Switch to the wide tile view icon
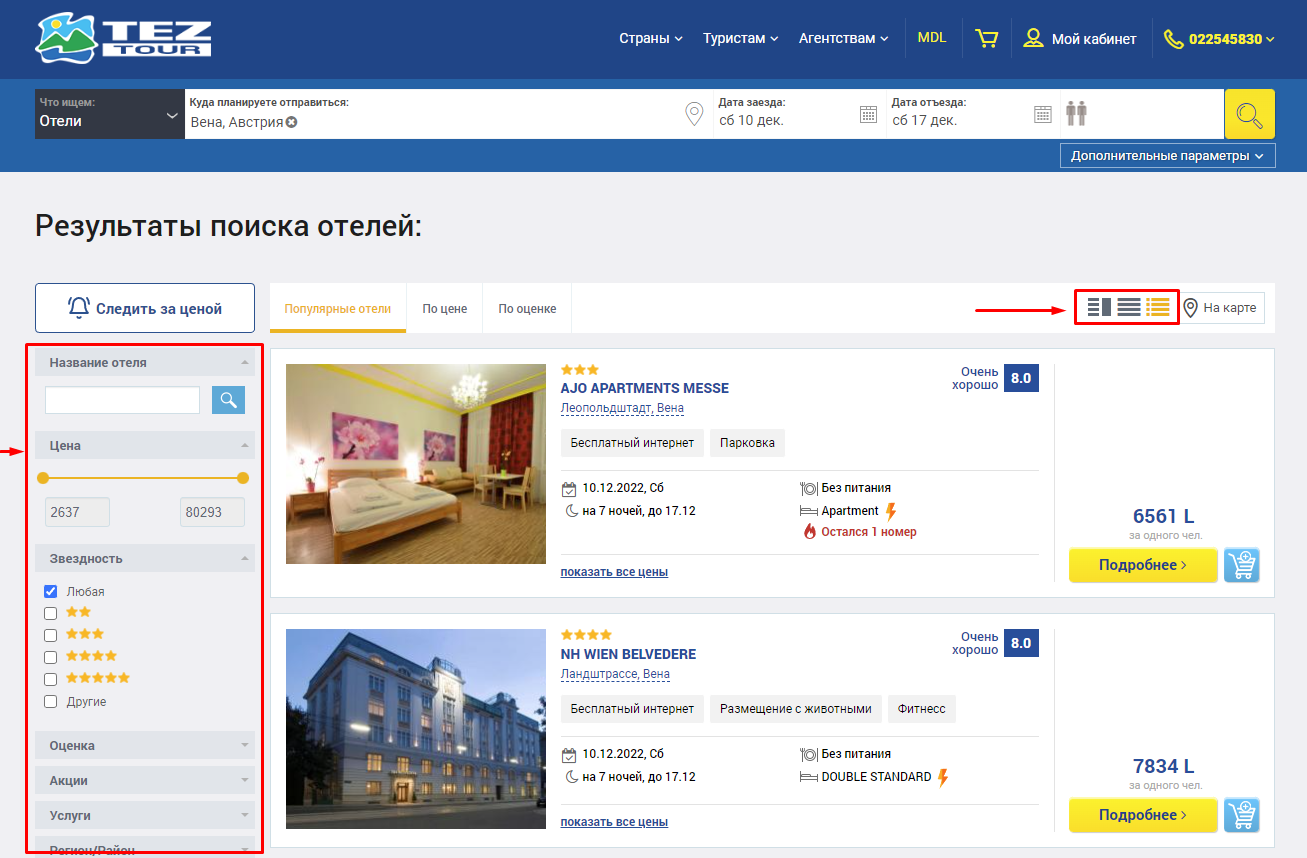The image size is (1307, 858). coord(1100,307)
